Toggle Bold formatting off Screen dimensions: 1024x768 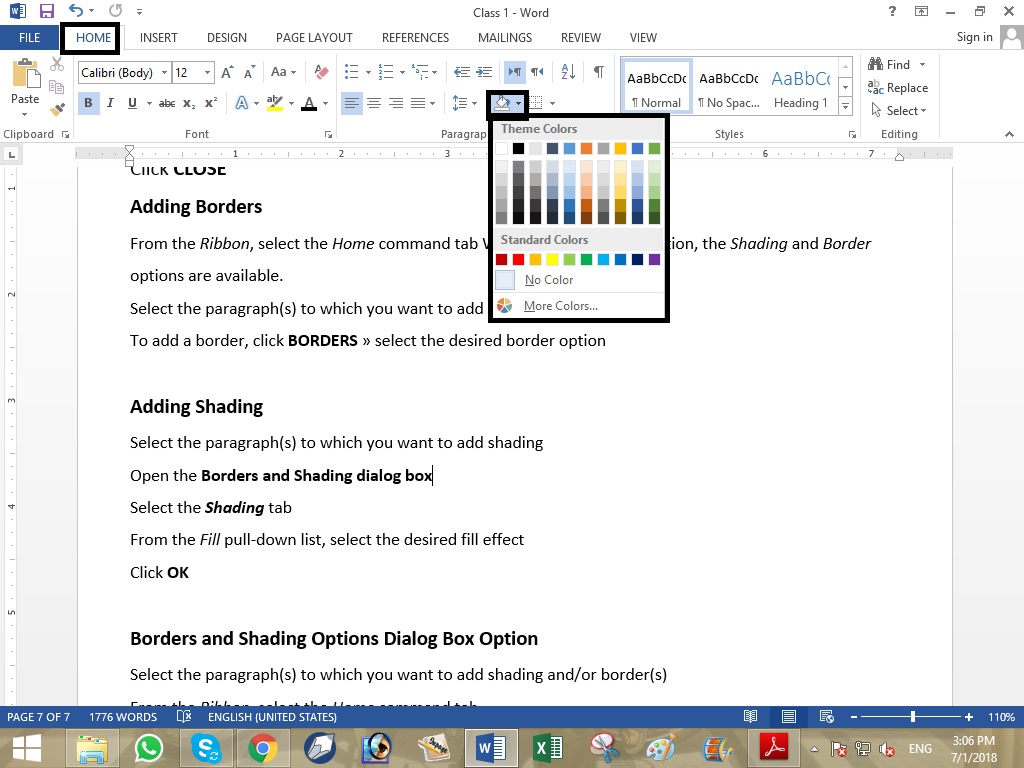click(x=88, y=103)
